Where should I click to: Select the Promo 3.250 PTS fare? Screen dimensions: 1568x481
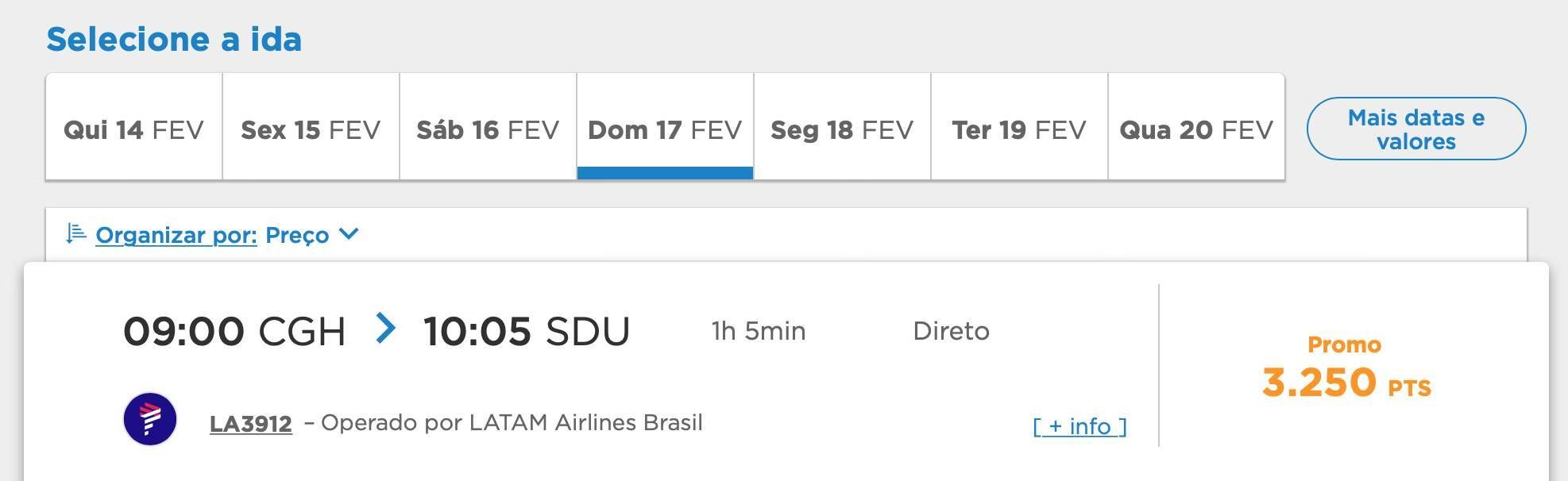[1346, 368]
